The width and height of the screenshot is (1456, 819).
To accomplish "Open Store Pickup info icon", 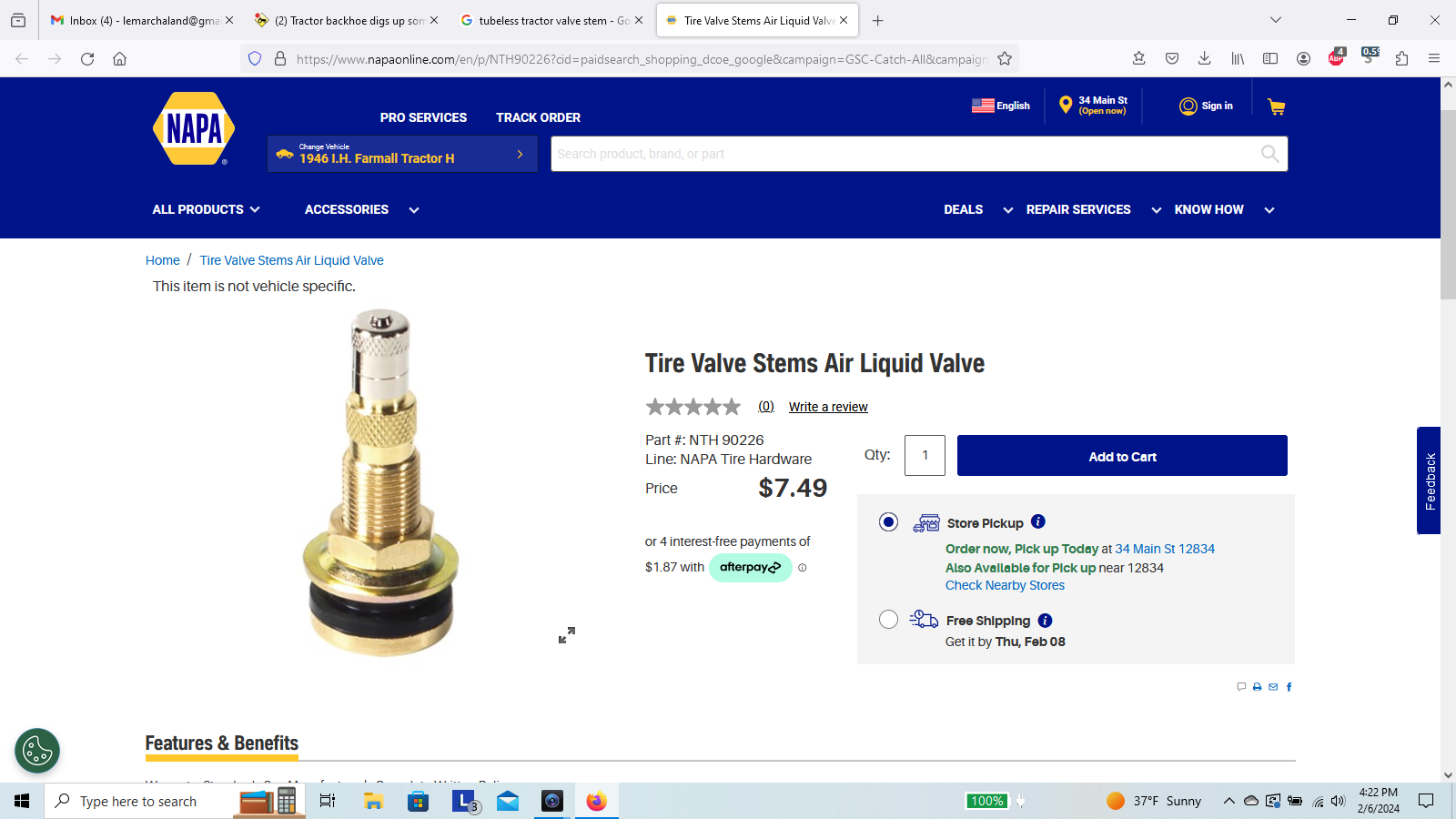I will (1038, 521).
